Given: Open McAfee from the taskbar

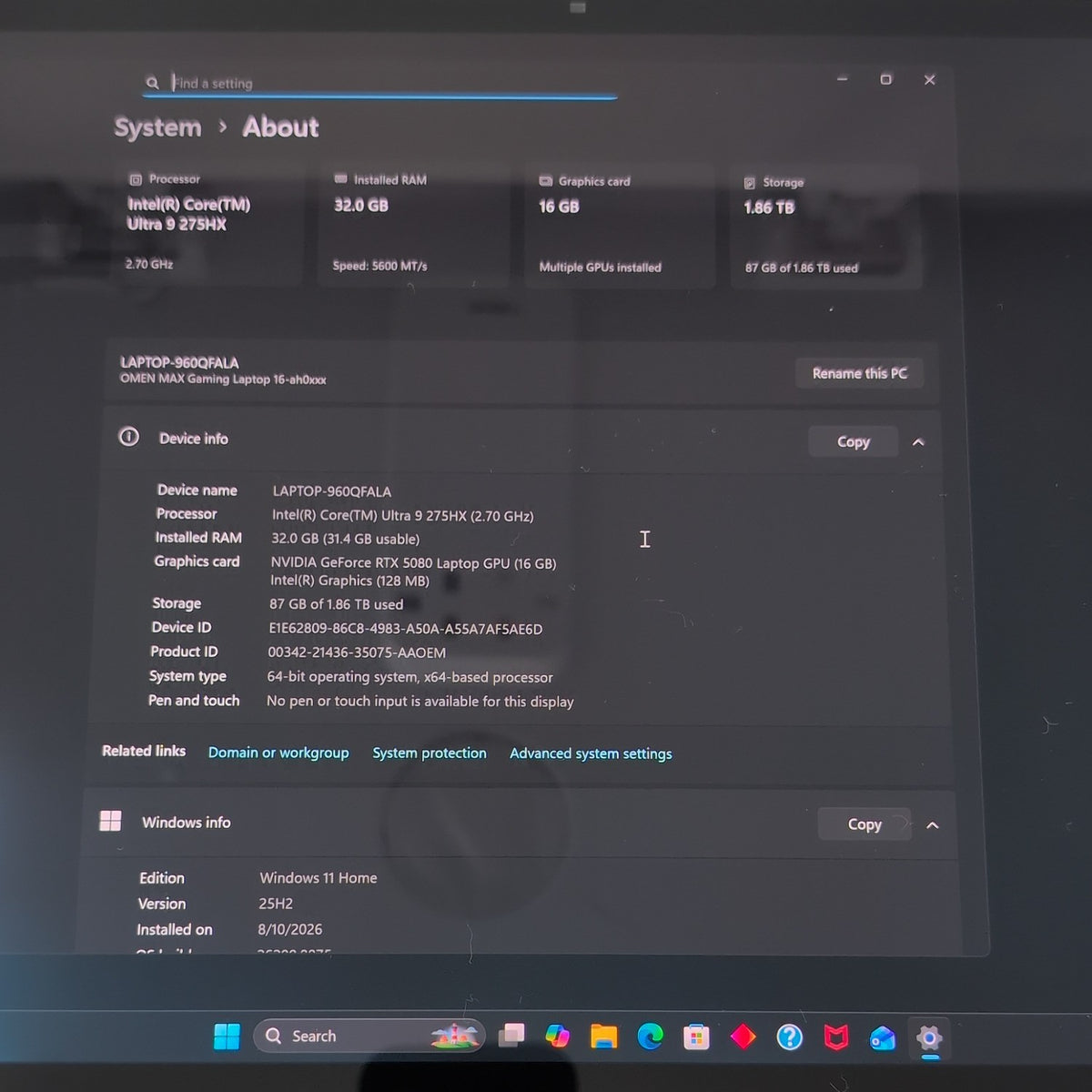Looking at the screenshot, I should point(836,1036).
